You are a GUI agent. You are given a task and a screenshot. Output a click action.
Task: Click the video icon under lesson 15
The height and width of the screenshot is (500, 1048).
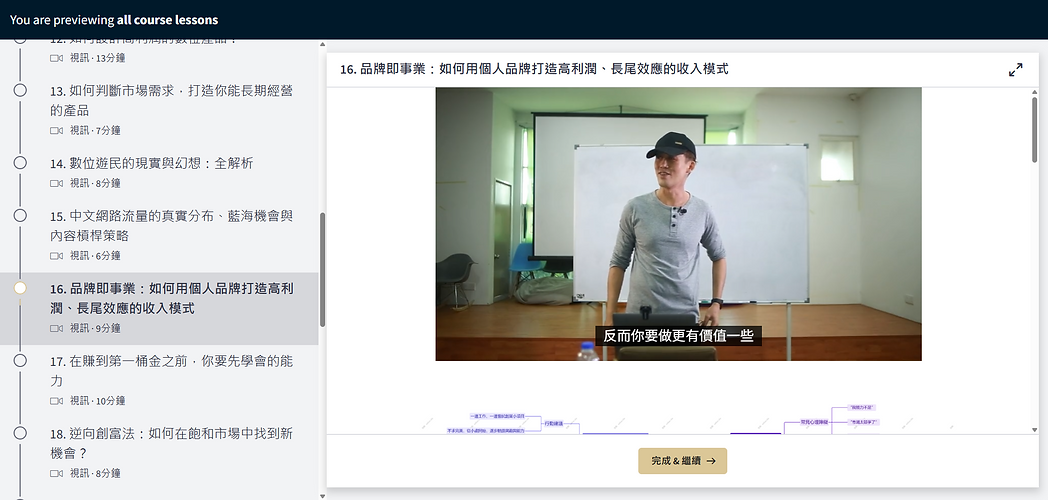coord(56,256)
